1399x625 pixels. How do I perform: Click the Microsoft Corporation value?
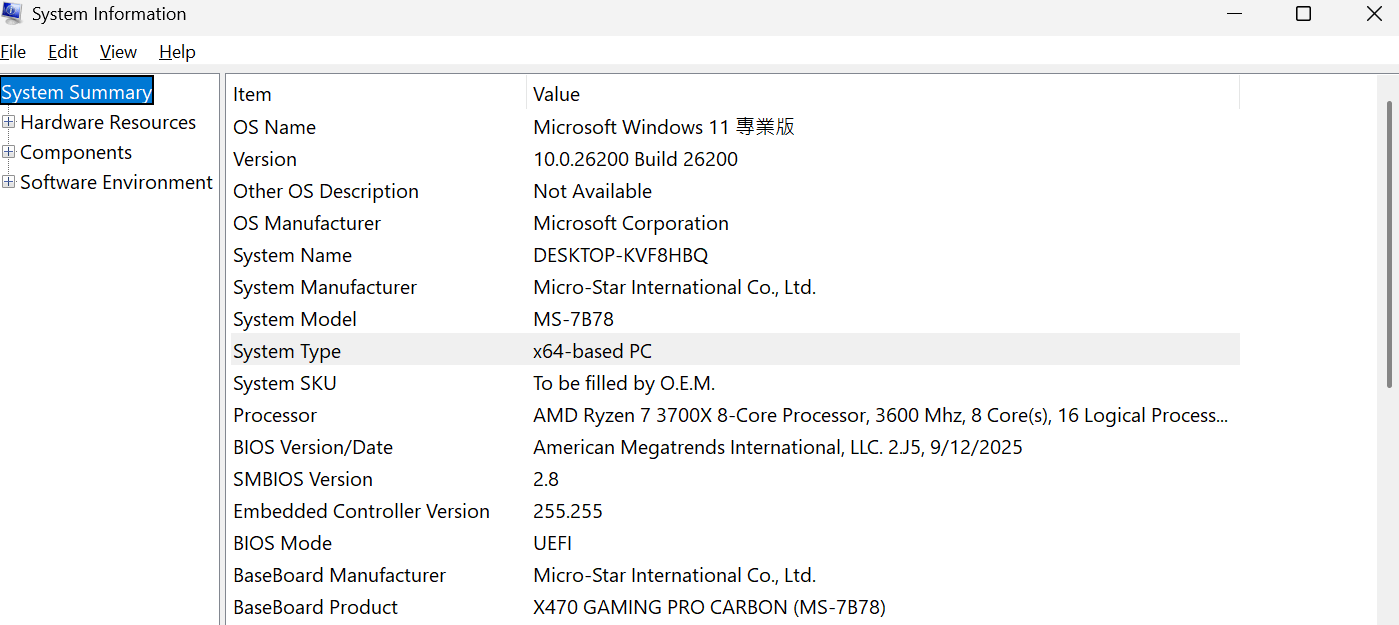631,223
